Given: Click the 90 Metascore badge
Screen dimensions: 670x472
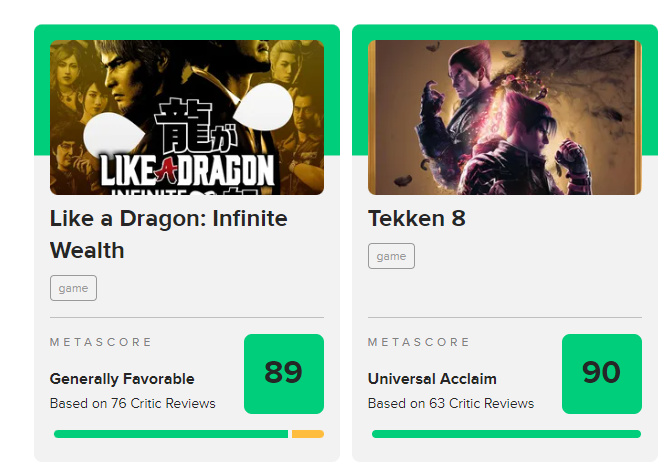Looking at the screenshot, I should click(601, 373).
